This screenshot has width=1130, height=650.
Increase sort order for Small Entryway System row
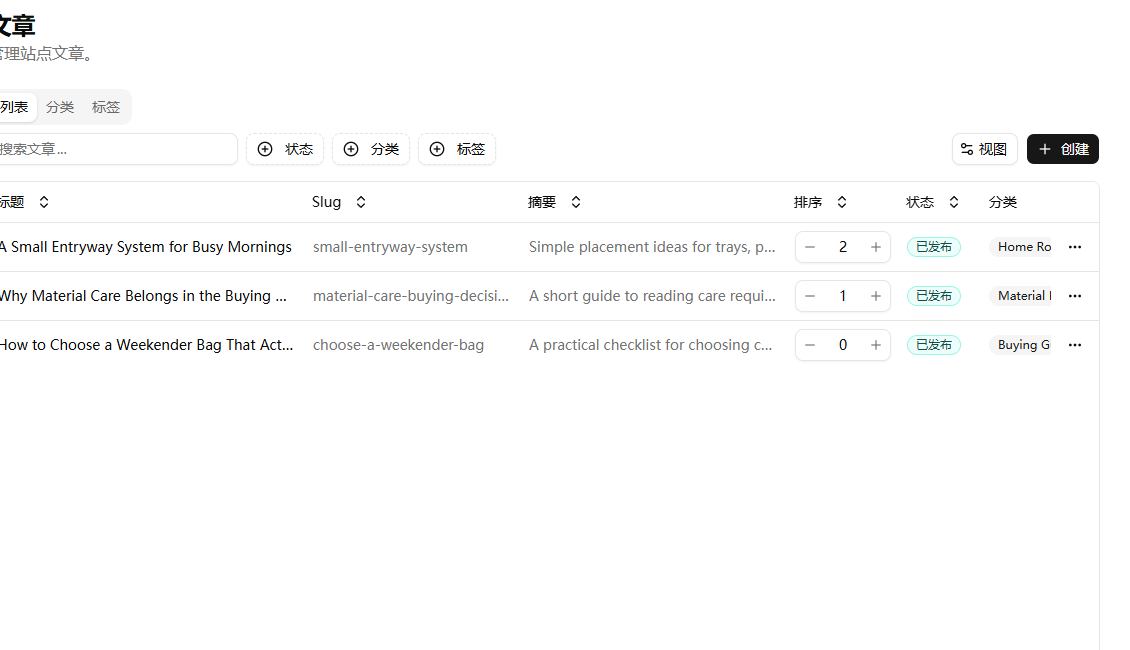tap(876, 247)
